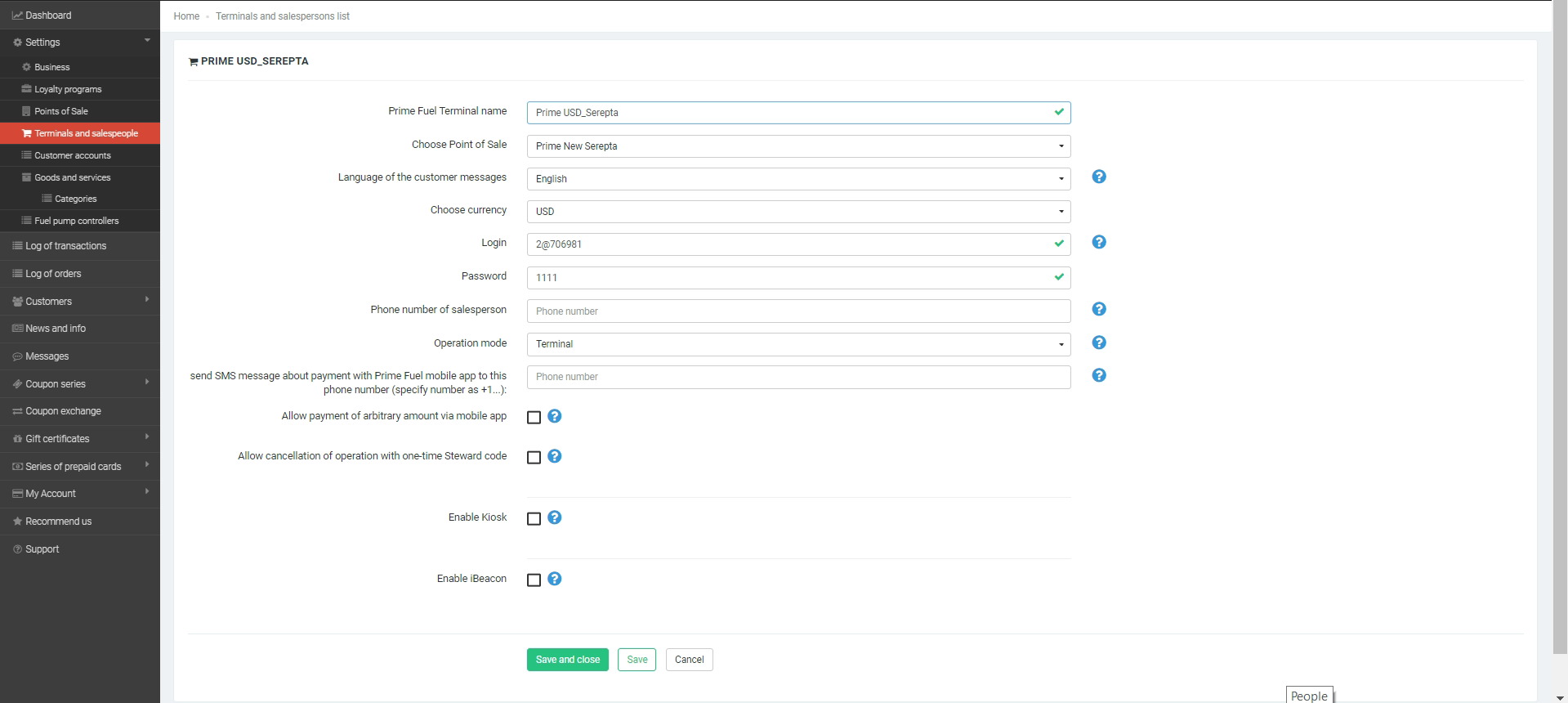Expand the Coupon series submenu arrow
This screenshot has width=1568, height=703.
pyautogui.click(x=147, y=383)
